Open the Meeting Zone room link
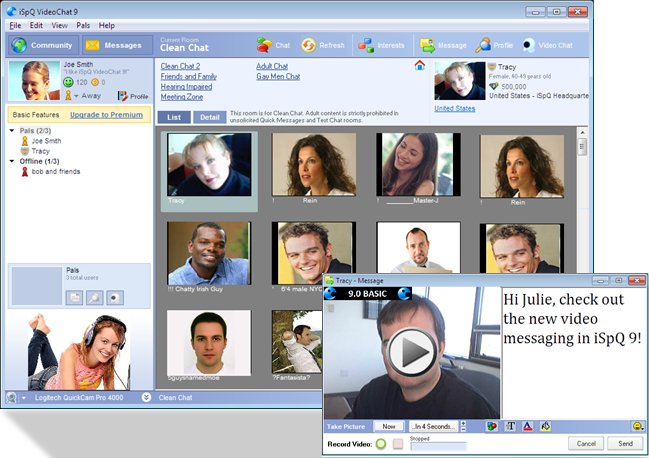 182,97
